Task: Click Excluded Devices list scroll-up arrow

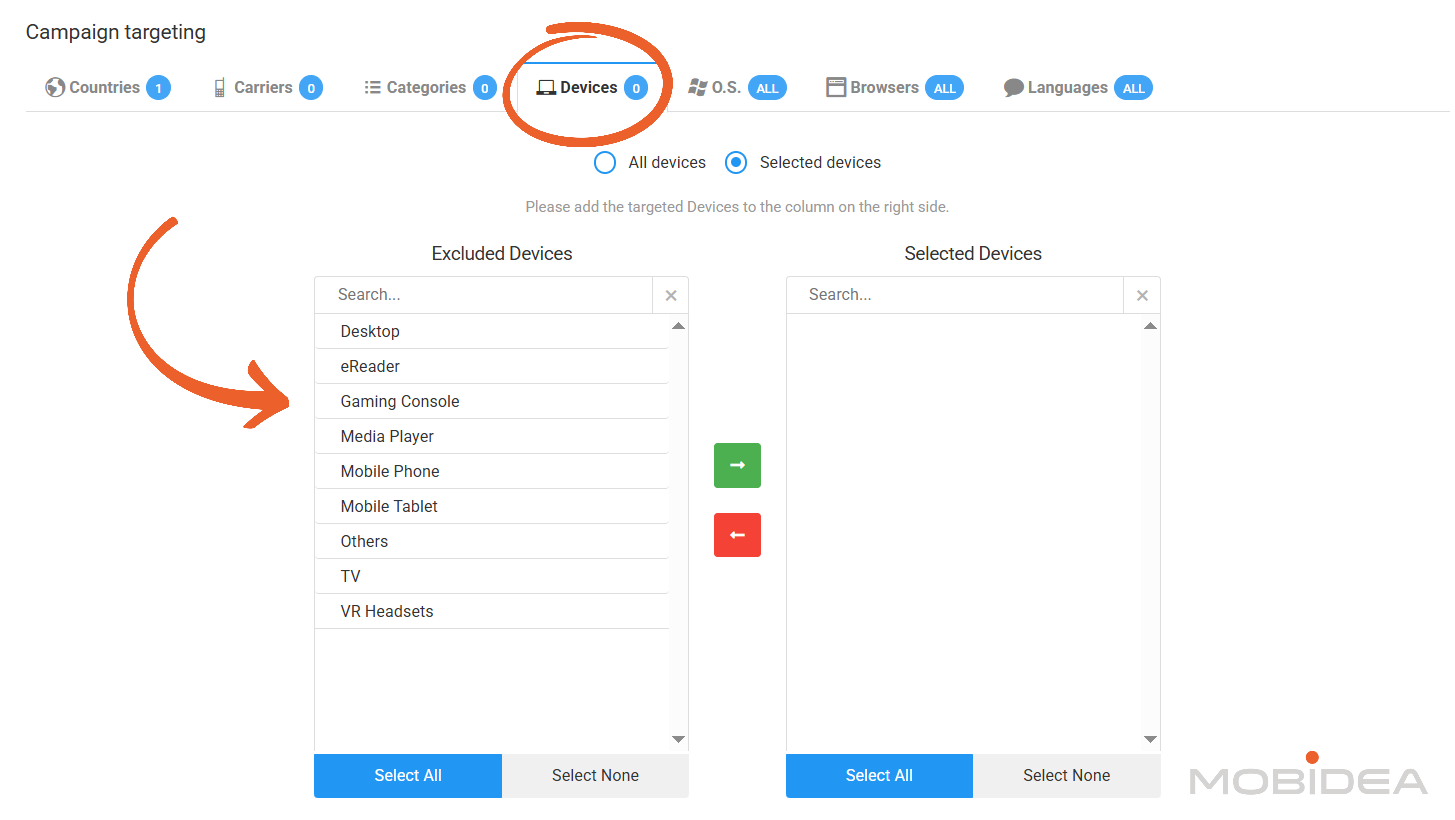Action: click(678, 326)
